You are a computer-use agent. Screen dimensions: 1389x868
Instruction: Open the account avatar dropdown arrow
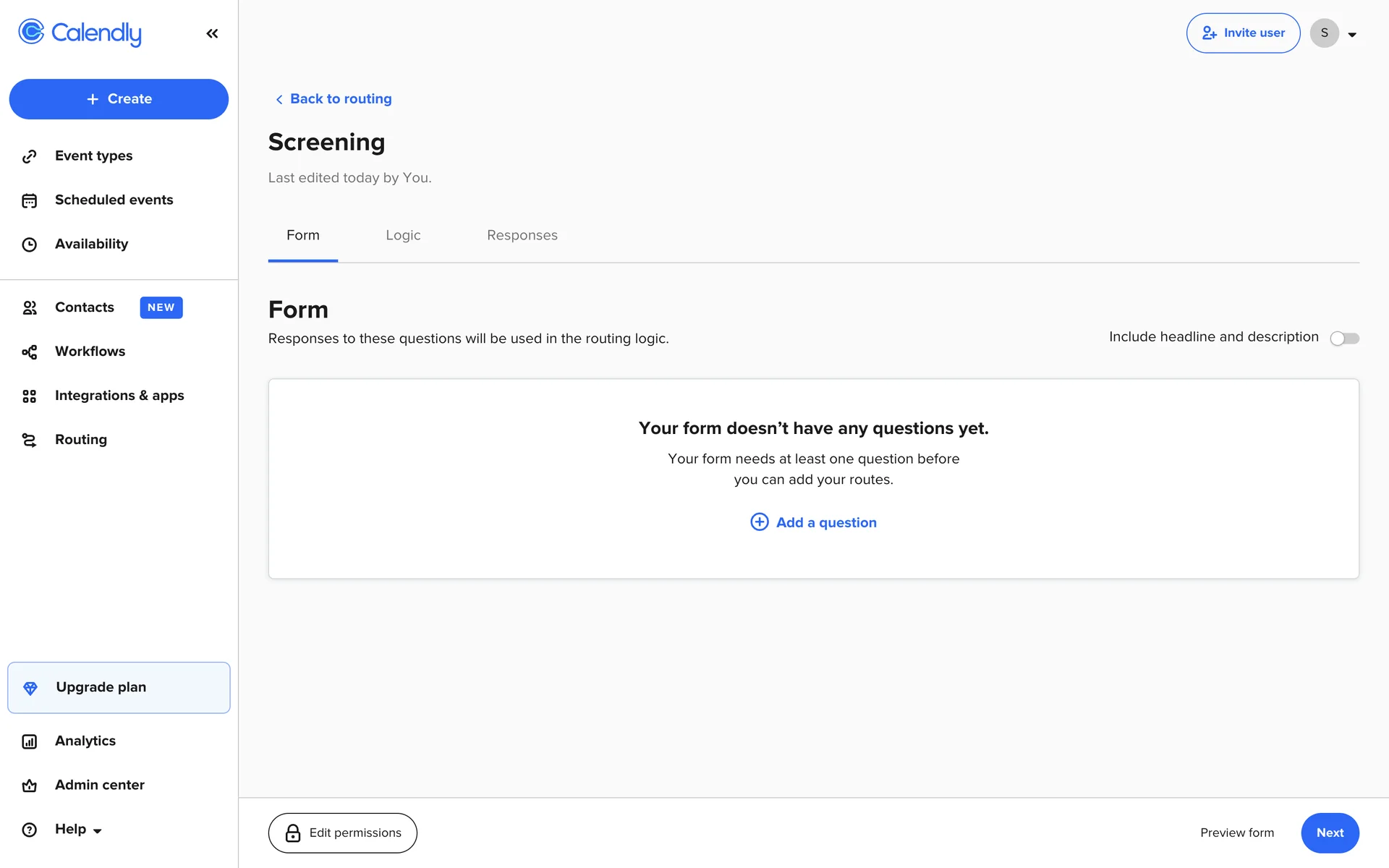(x=1351, y=34)
